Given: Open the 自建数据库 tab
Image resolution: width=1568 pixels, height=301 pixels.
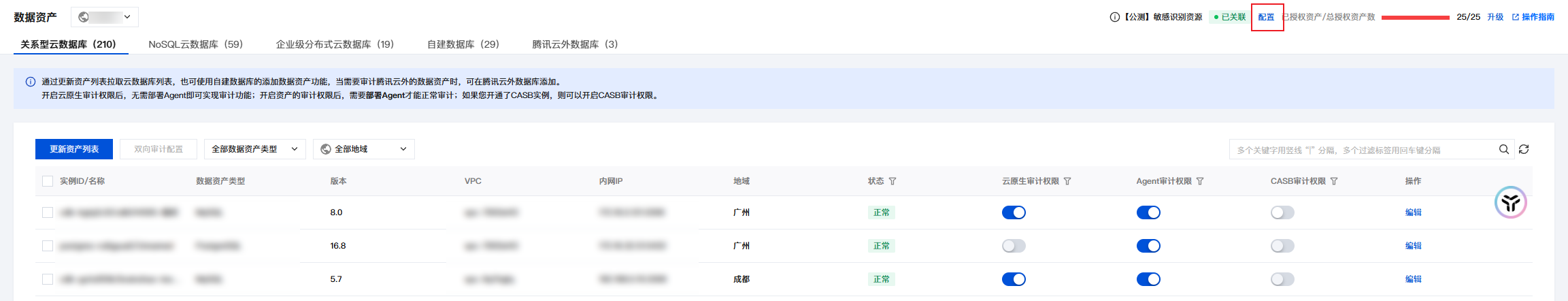Looking at the screenshot, I should [x=463, y=44].
